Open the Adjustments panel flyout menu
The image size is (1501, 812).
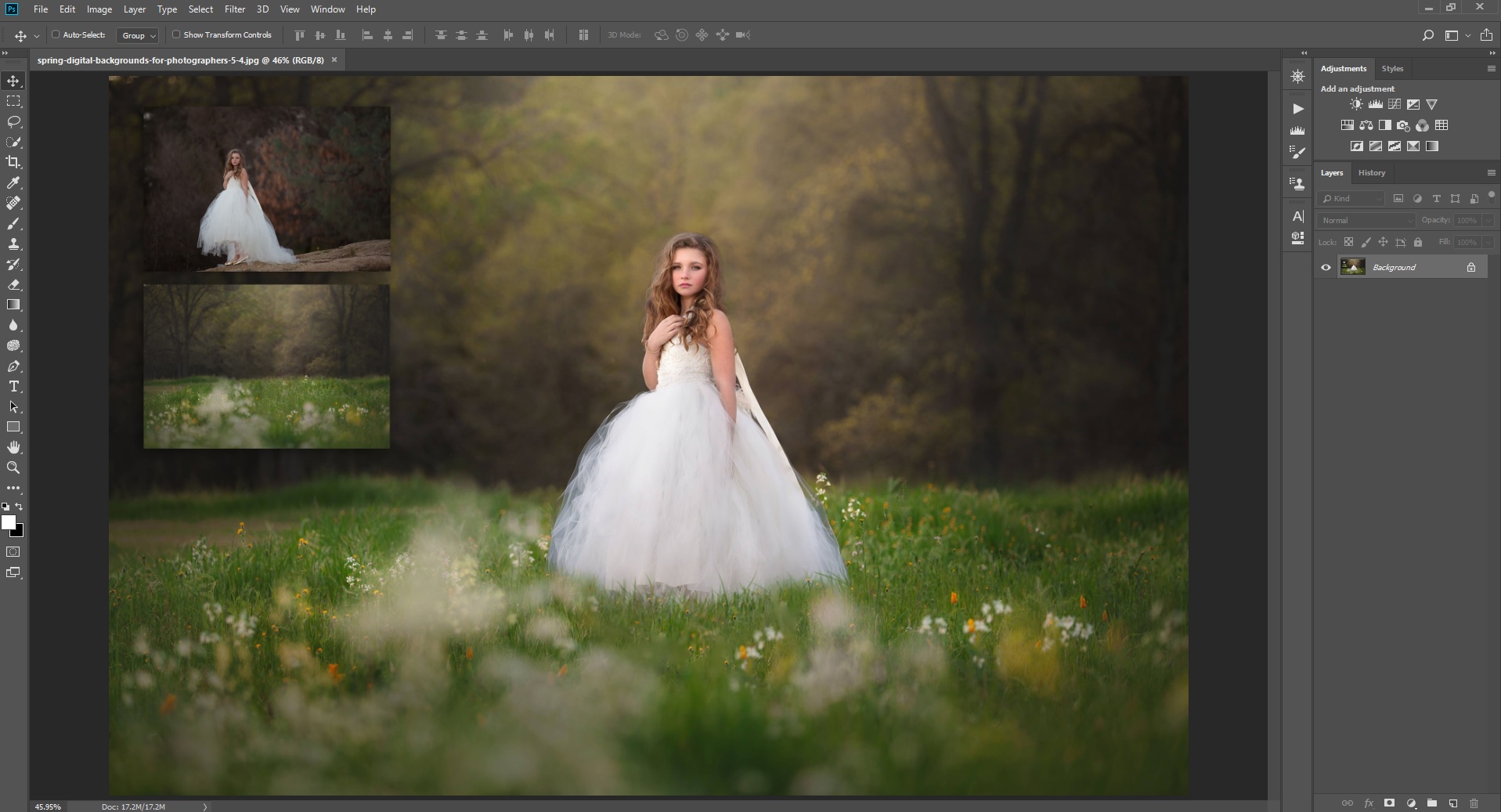(1491, 69)
